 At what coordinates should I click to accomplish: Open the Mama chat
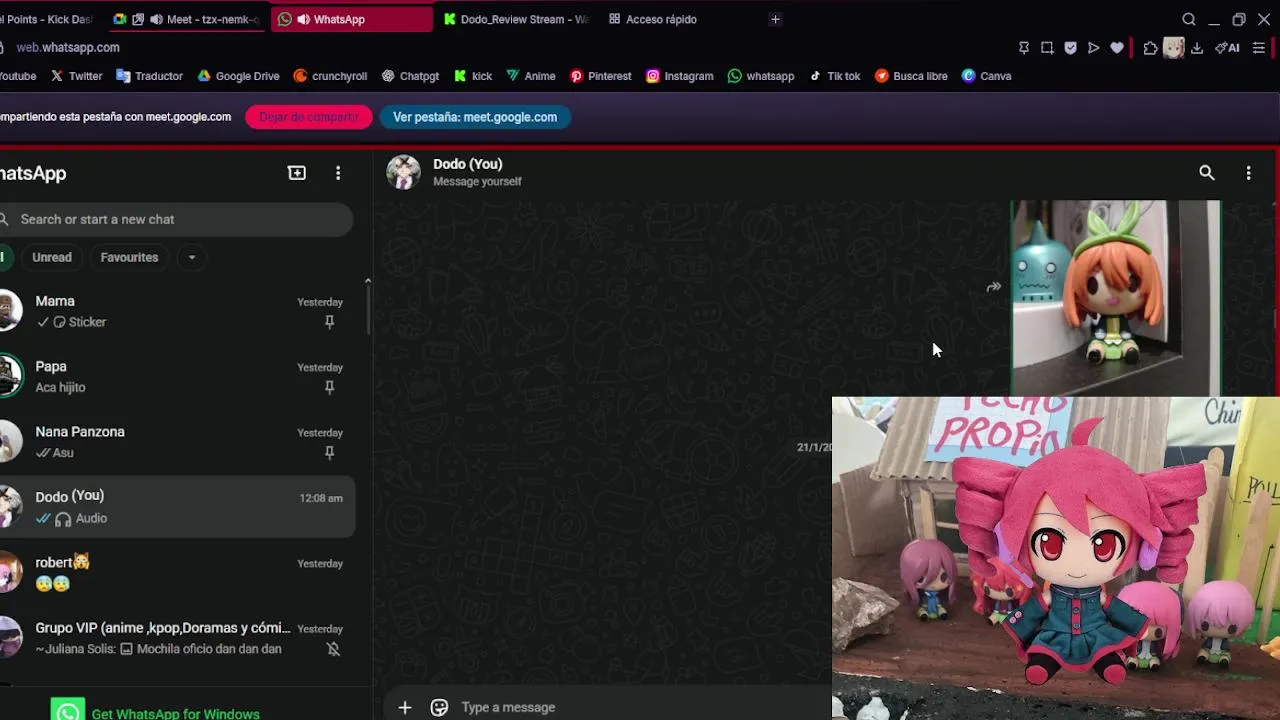pyautogui.click(x=178, y=311)
